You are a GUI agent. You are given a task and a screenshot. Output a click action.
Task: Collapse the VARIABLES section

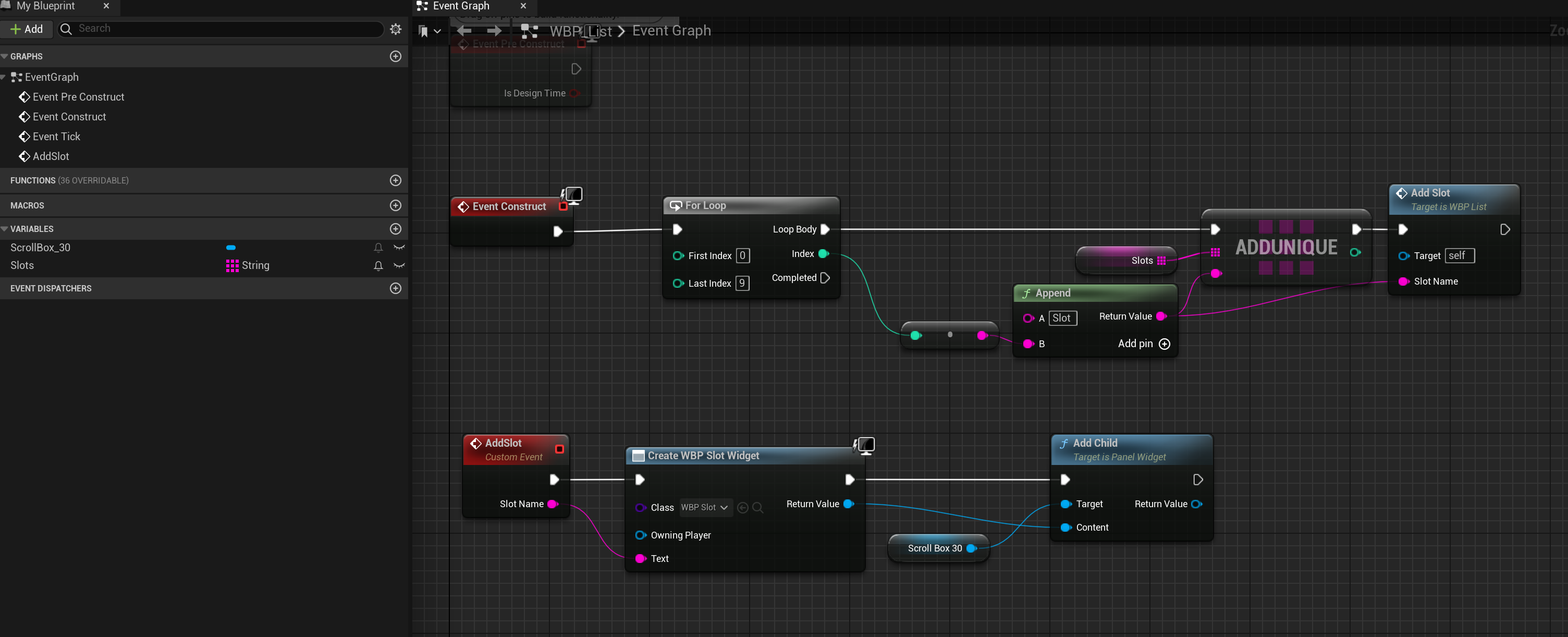click(5, 229)
